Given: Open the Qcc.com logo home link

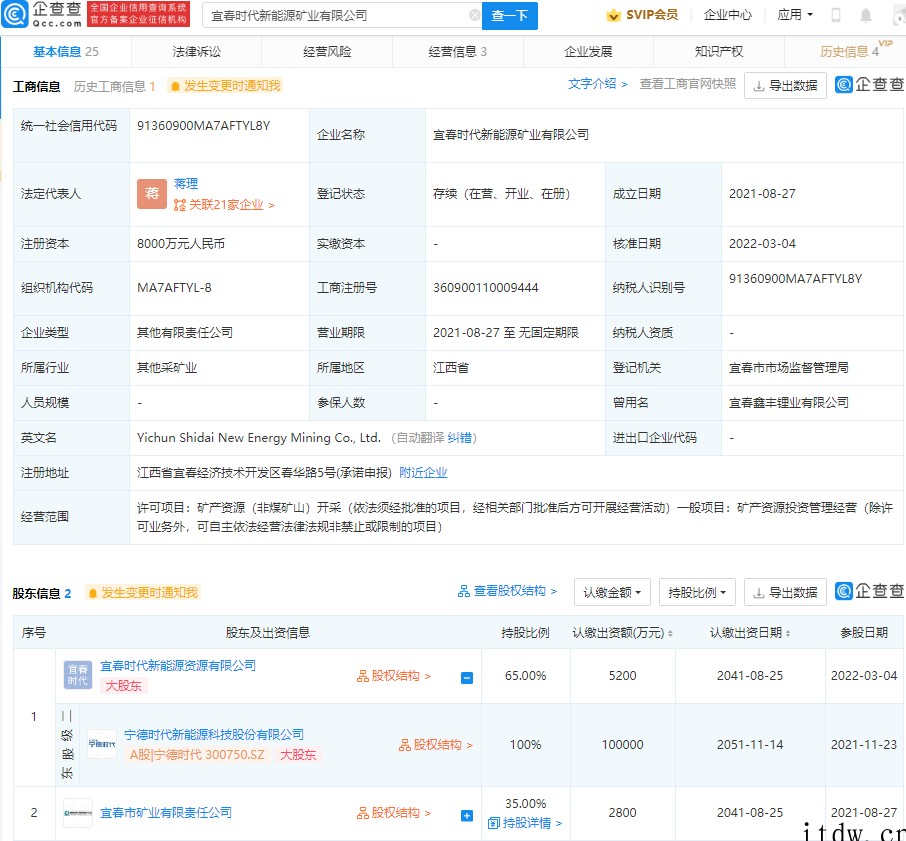Looking at the screenshot, I should click(42, 14).
